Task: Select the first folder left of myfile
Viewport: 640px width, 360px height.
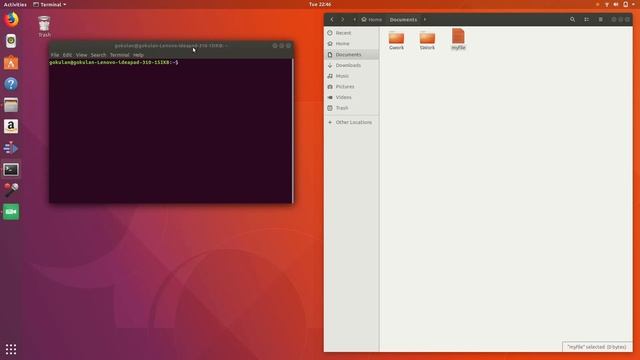Action: click(396, 40)
